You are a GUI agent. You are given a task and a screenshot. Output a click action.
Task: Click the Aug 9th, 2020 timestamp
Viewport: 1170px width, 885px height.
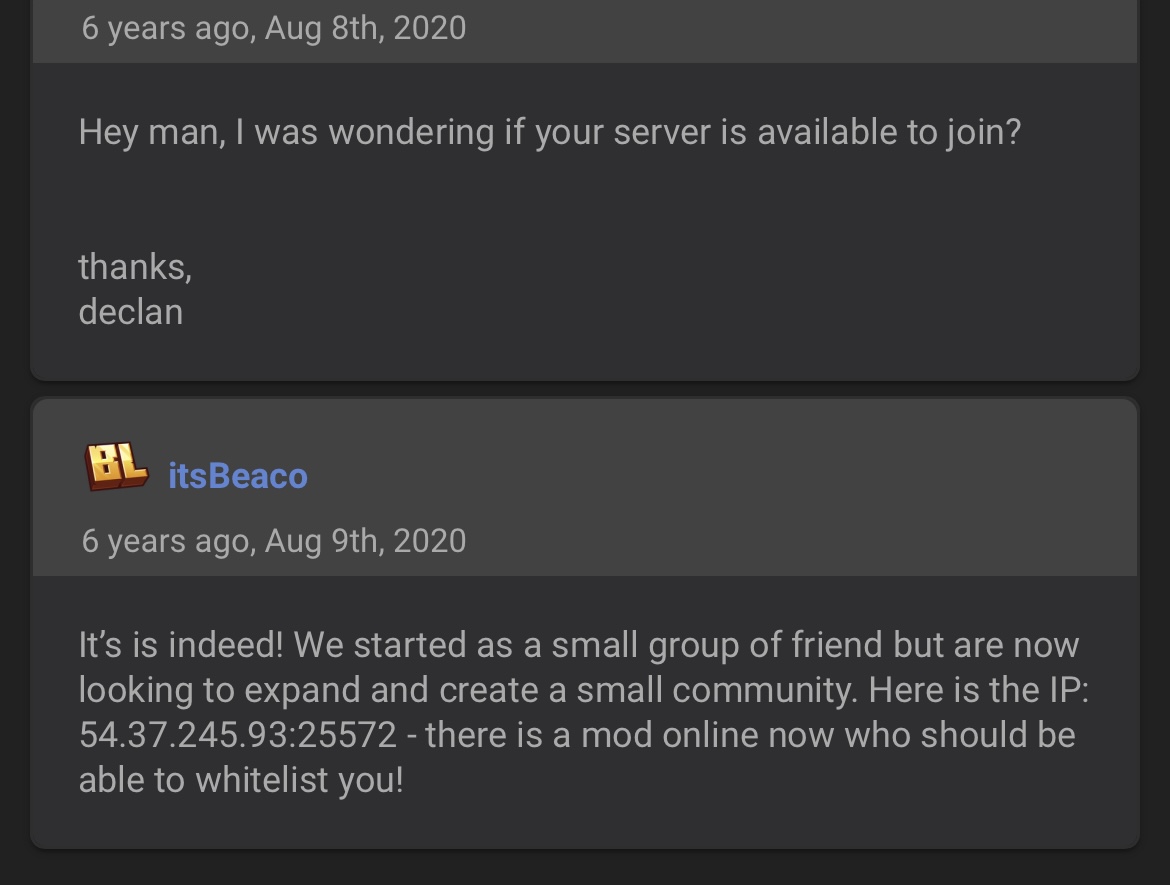[x=273, y=541]
